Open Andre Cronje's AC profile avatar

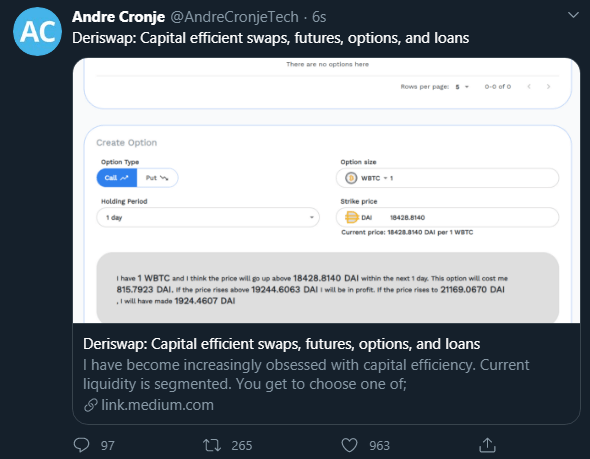[x=37, y=32]
